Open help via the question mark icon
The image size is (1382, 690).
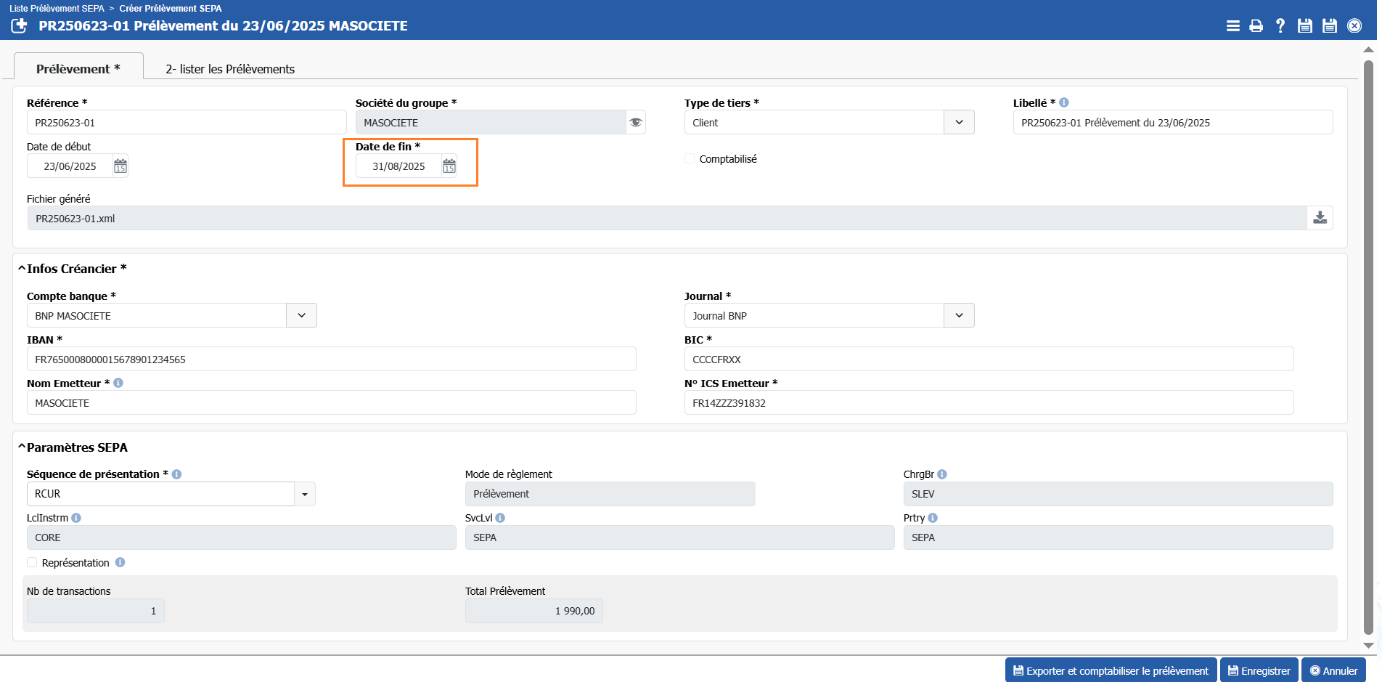coord(1280,26)
